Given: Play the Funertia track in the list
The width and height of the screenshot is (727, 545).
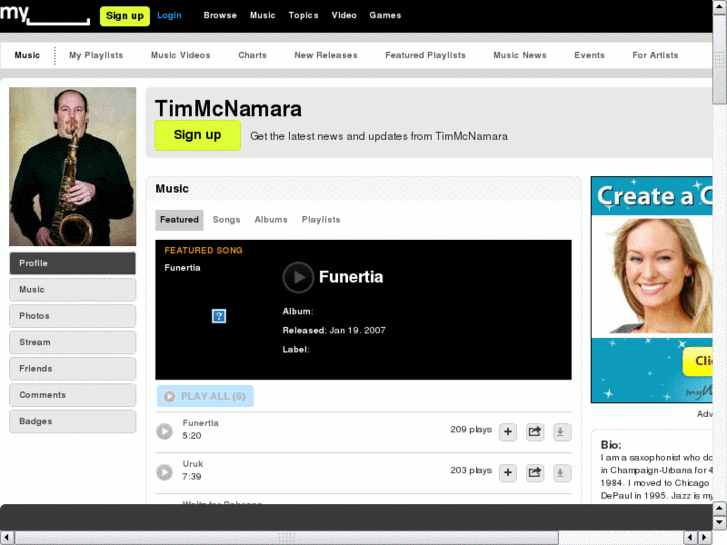Looking at the screenshot, I should pyautogui.click(x=164, y=431).
